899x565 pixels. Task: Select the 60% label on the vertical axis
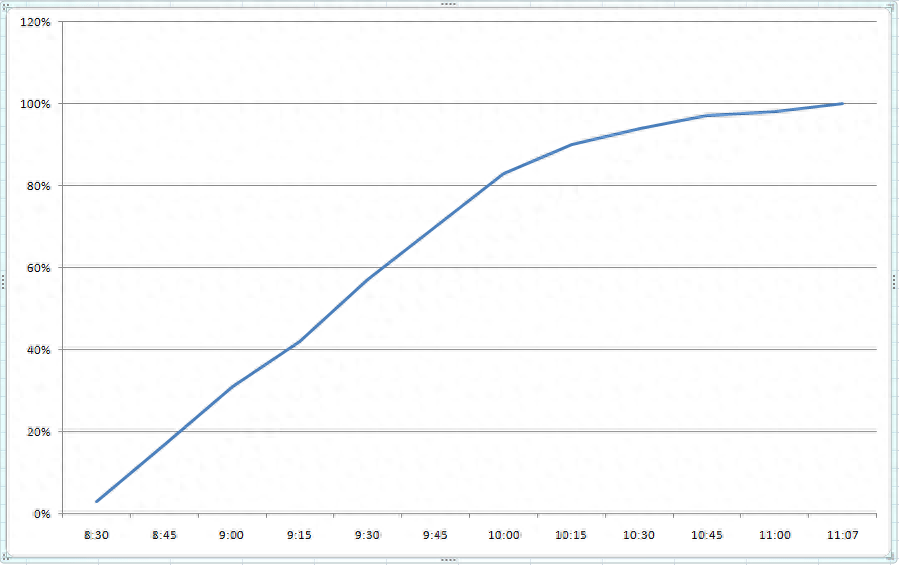click(x=40, y=268)
